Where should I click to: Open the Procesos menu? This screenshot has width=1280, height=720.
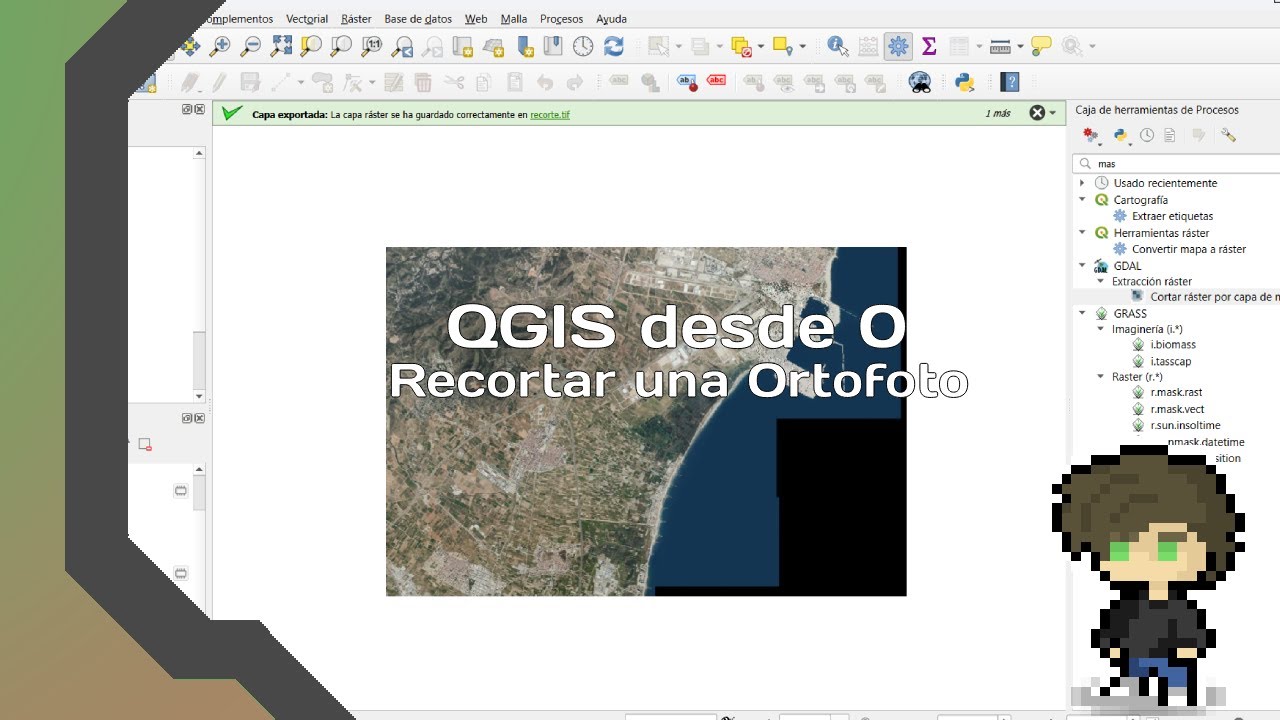561,19
